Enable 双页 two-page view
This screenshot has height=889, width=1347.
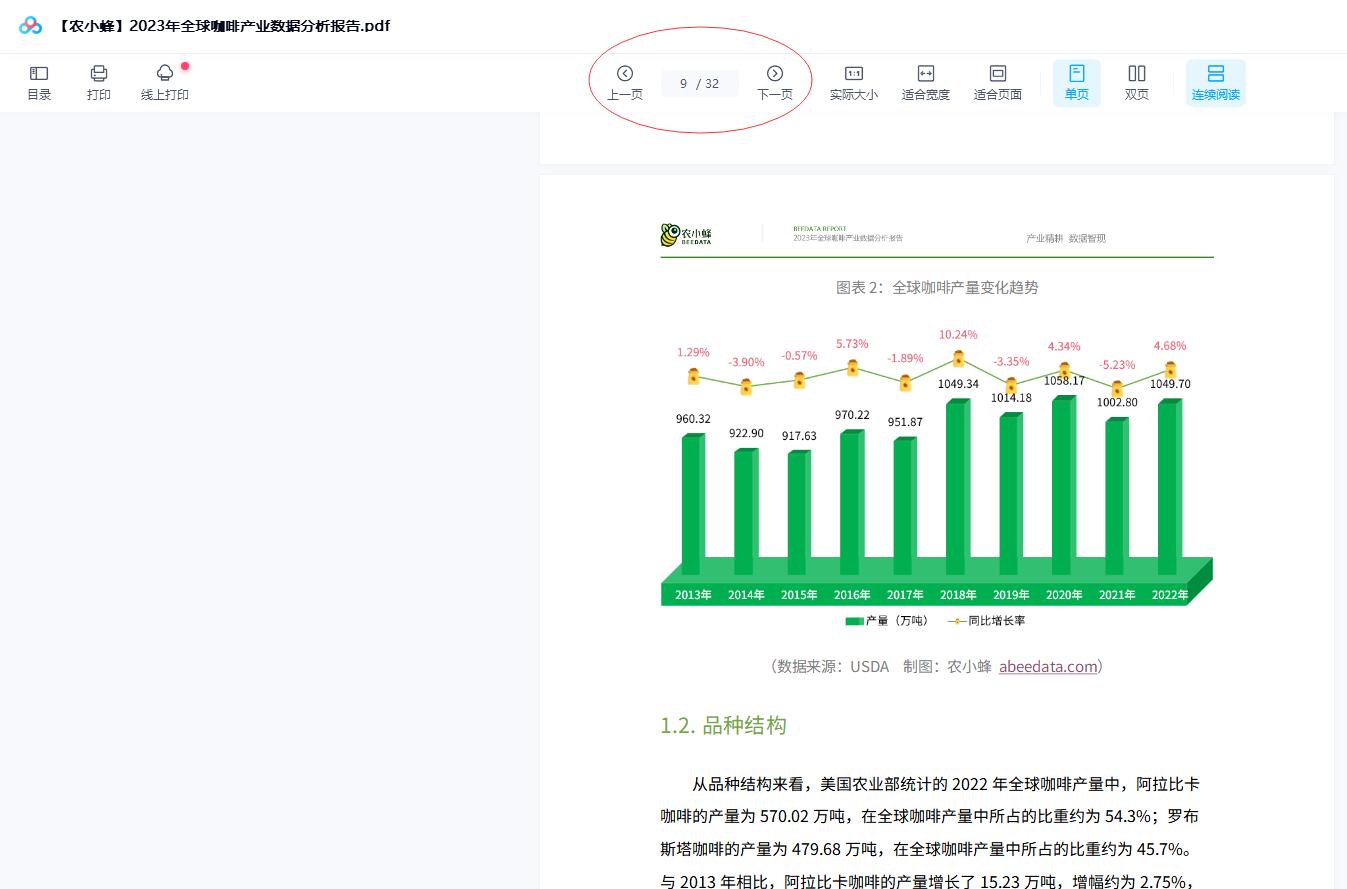(1136, 81)
